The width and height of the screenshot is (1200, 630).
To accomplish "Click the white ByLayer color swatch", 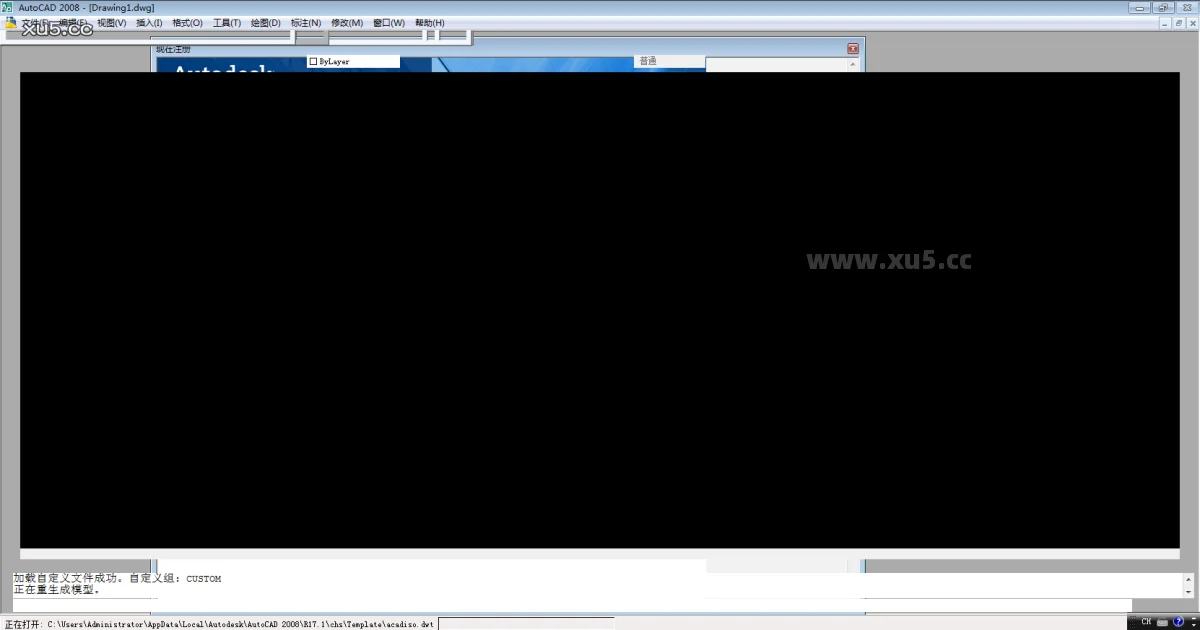I will pos(313,62).
